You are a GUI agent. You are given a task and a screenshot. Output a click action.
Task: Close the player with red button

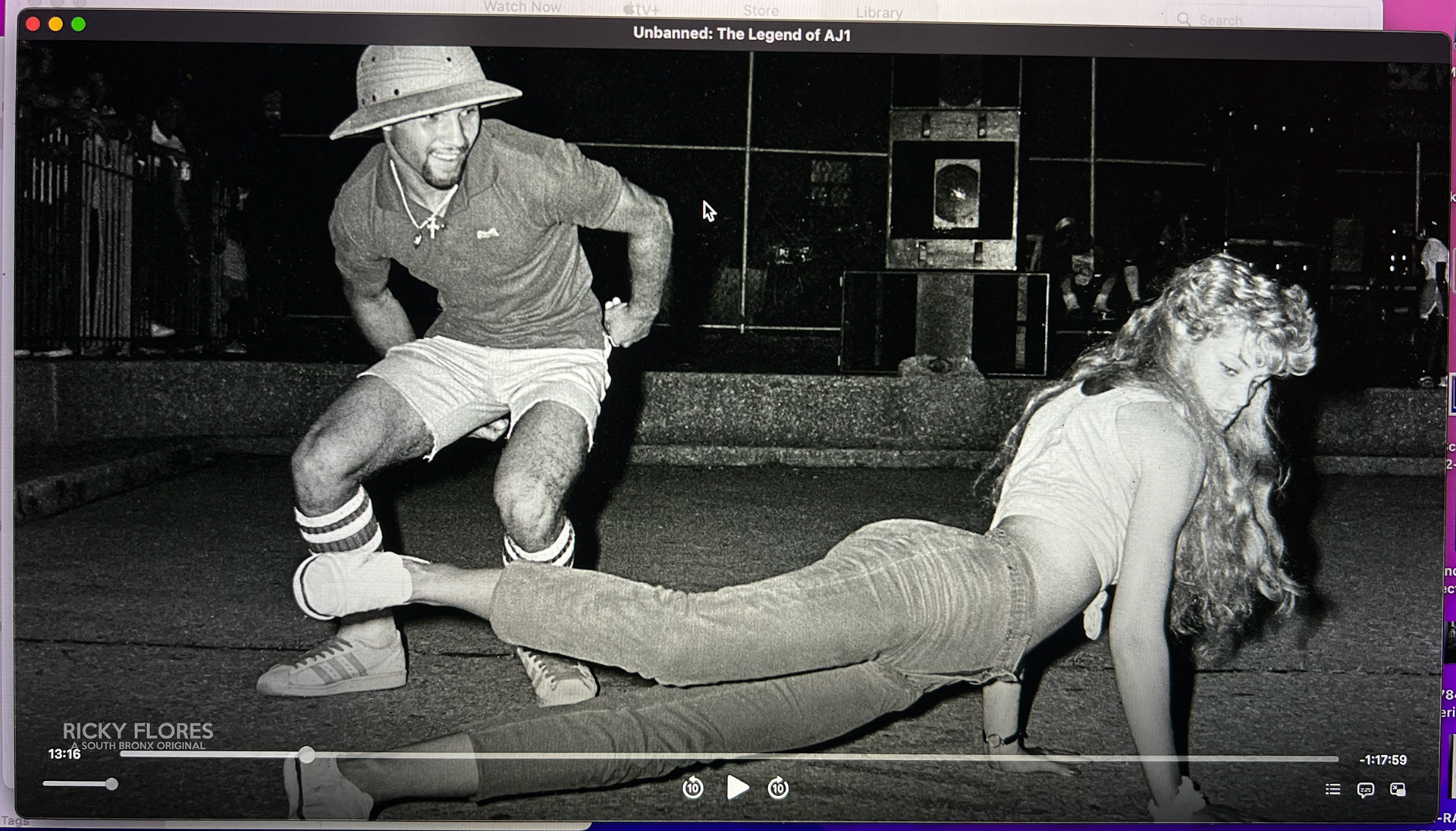[x=33, y=24]
